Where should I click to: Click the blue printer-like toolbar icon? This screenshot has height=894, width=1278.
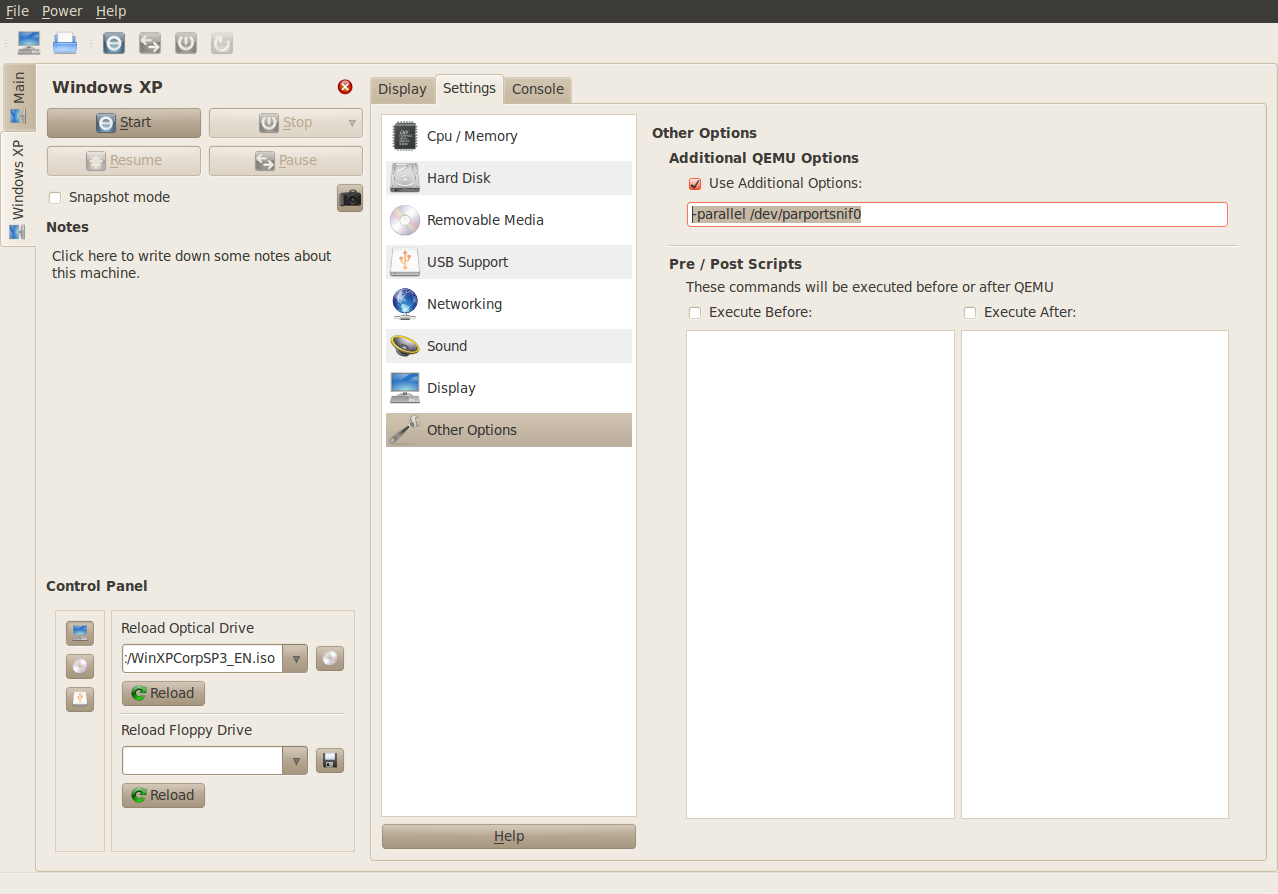[x=65, y=43]
